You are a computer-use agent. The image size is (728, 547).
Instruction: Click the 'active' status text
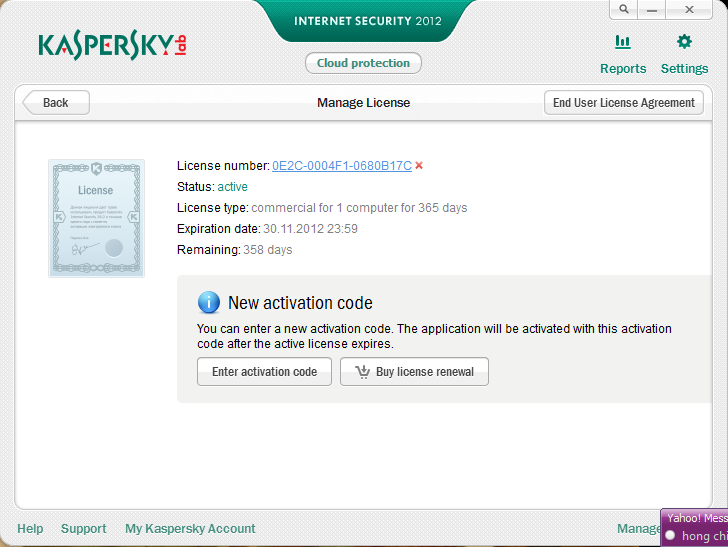click(233, 187)
